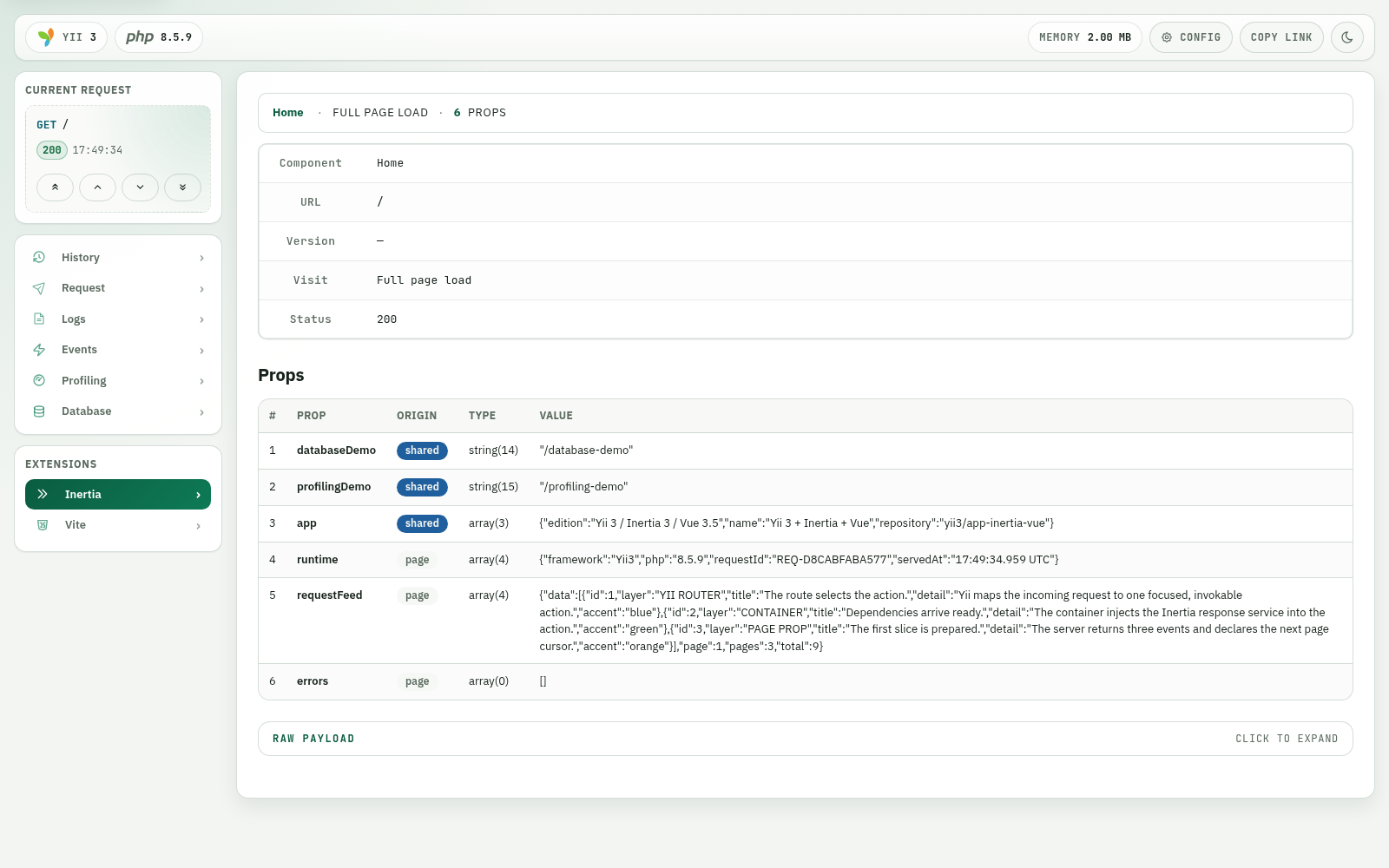This screenshot has height=868, width=1389.
Task: Select the errors prop name
Action: [313, 681]
